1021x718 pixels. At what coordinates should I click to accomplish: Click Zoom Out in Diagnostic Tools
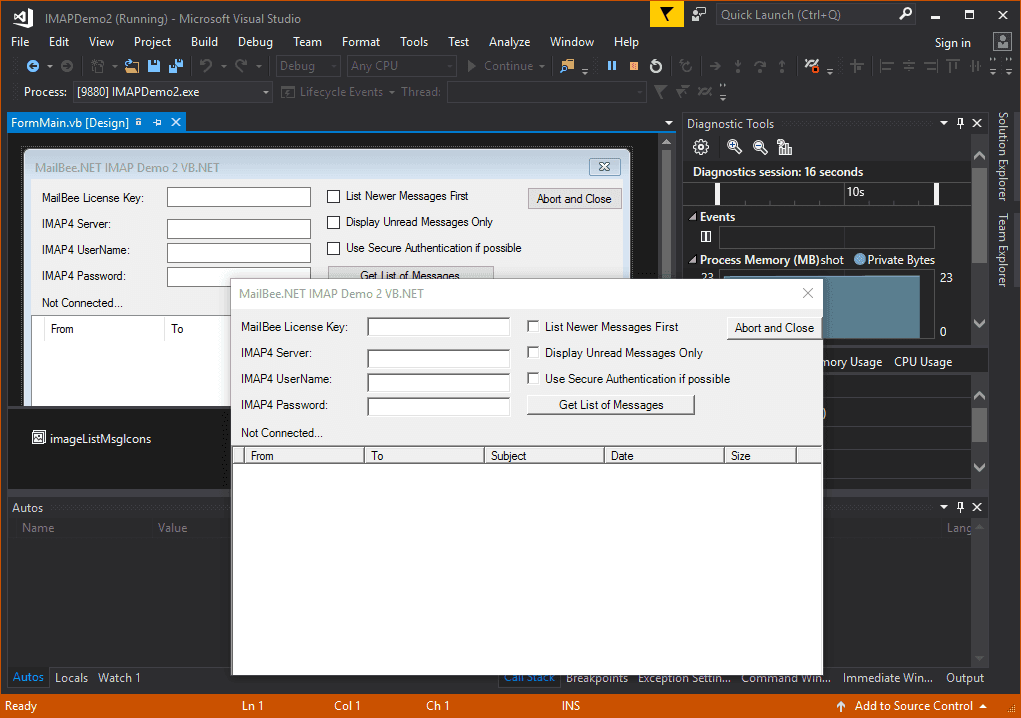point(760,147)
